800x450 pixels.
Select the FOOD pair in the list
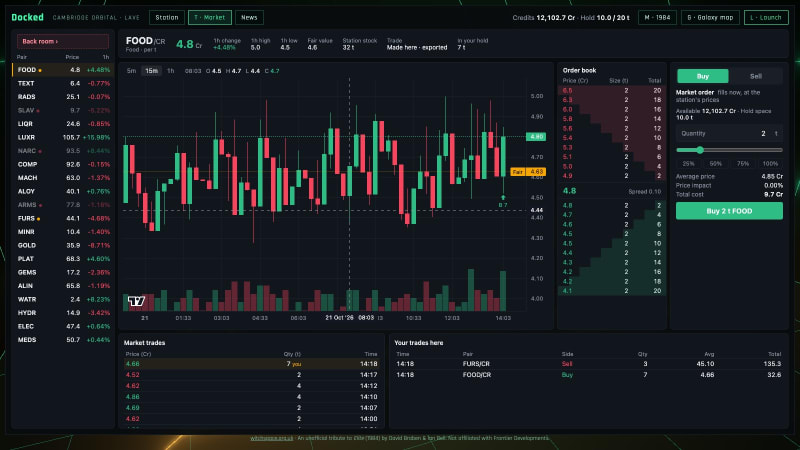tap(62, 70)
